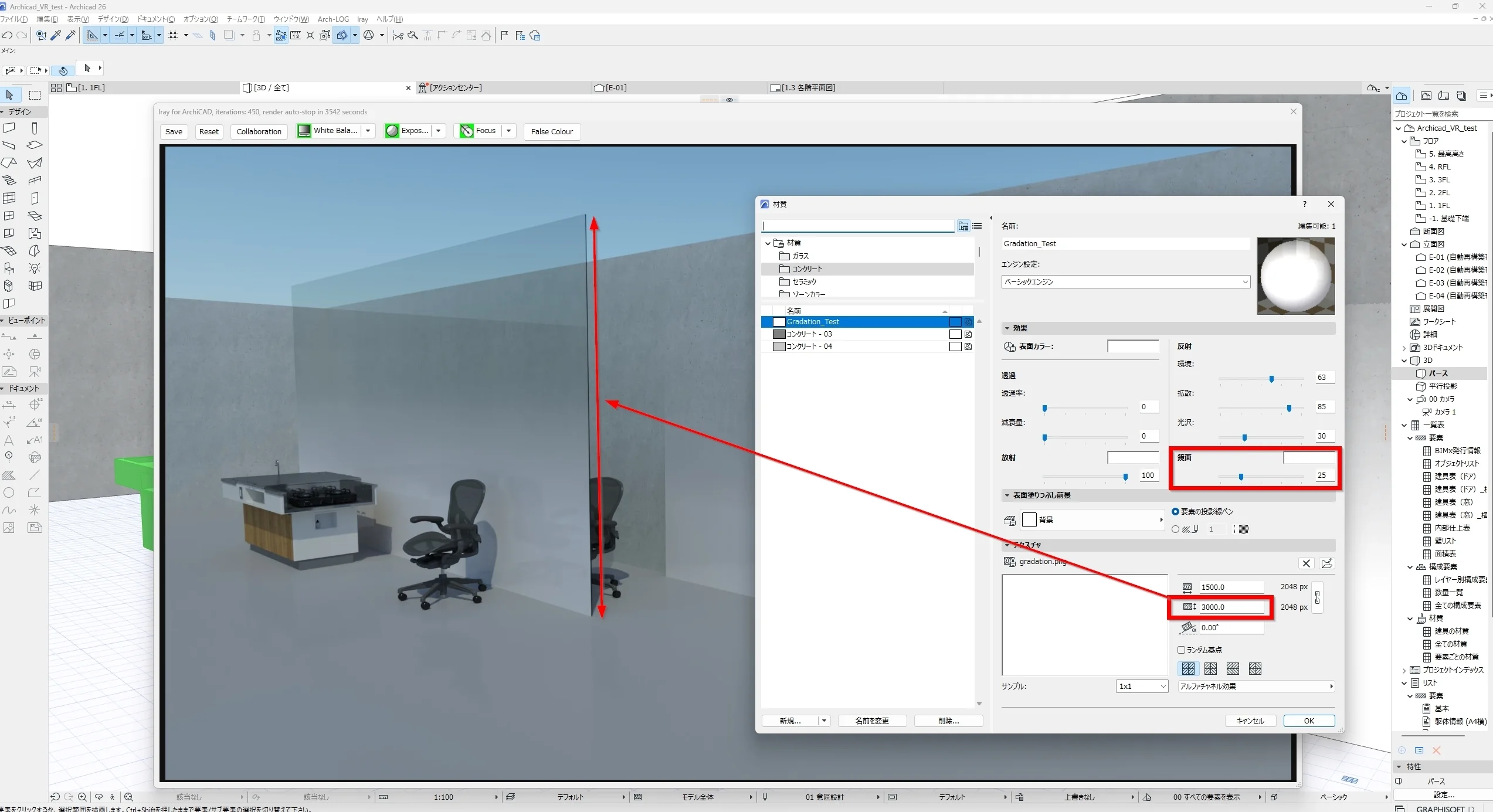Image resolution: width=1493 pixels, height=812 pixels.
Task: Select the Arrow tool in the toolbox
Action: [10, 95]
